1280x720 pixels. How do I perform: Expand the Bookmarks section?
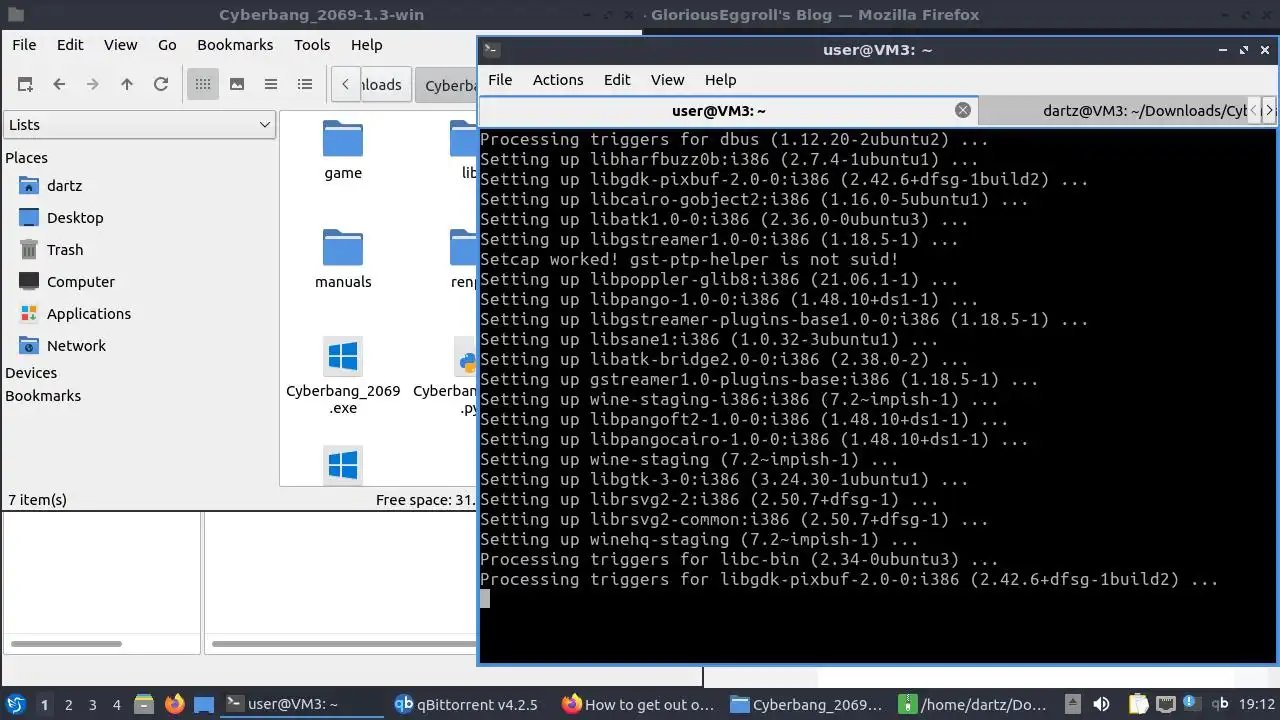click(43, 396)
